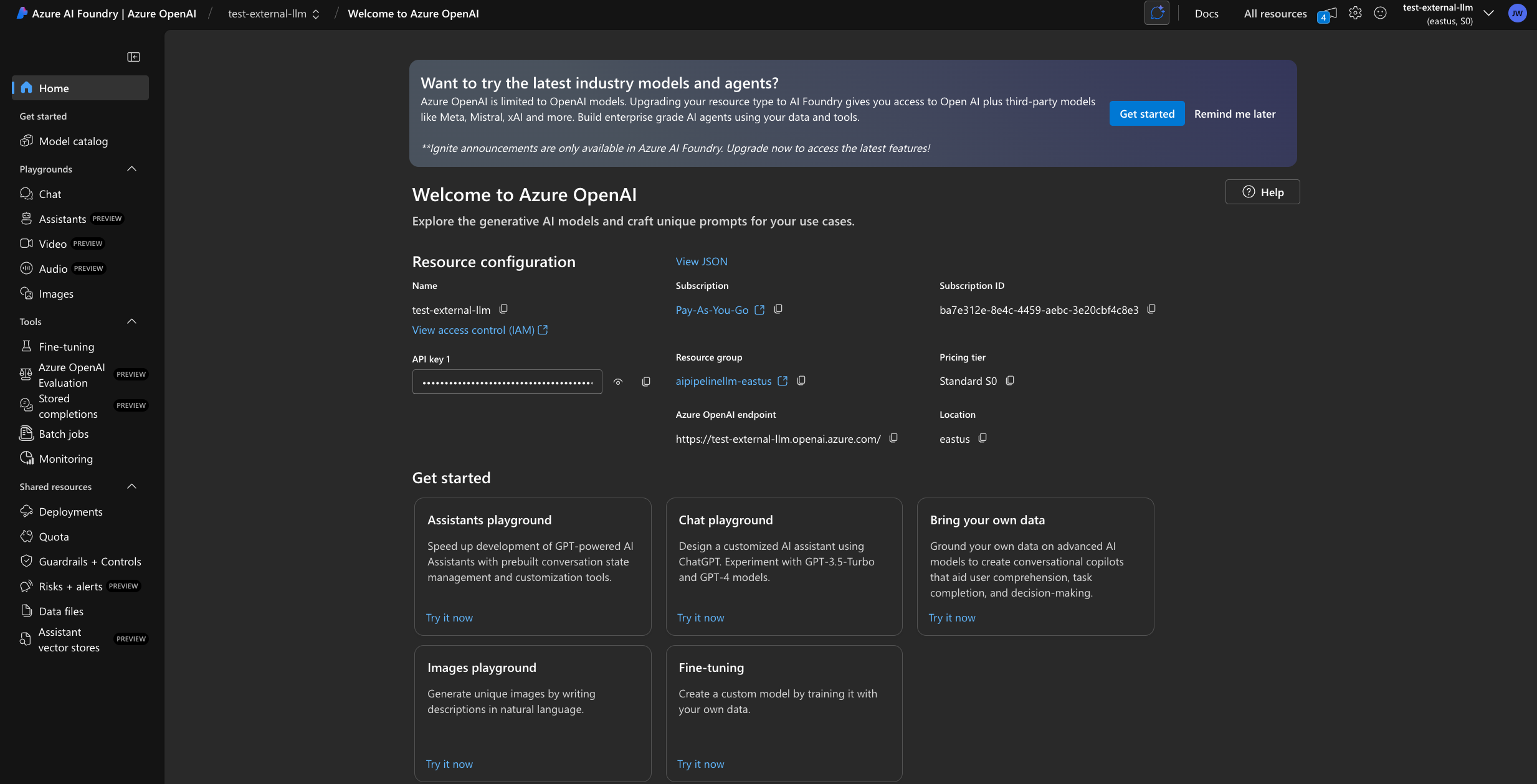Screen dimensions: 1537x784
Task: Open the settings gear in top bar
Action: pyautogui.click(x=1354, y=12)
